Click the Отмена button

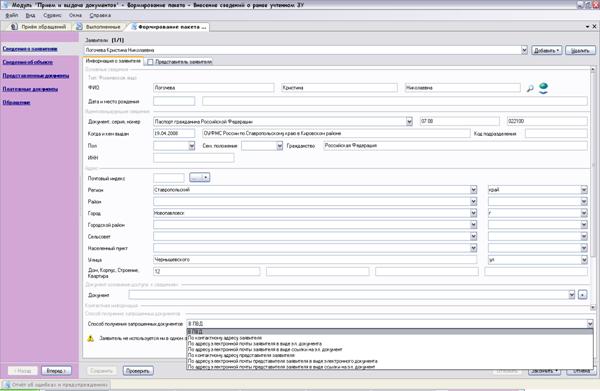coord(580,371)
